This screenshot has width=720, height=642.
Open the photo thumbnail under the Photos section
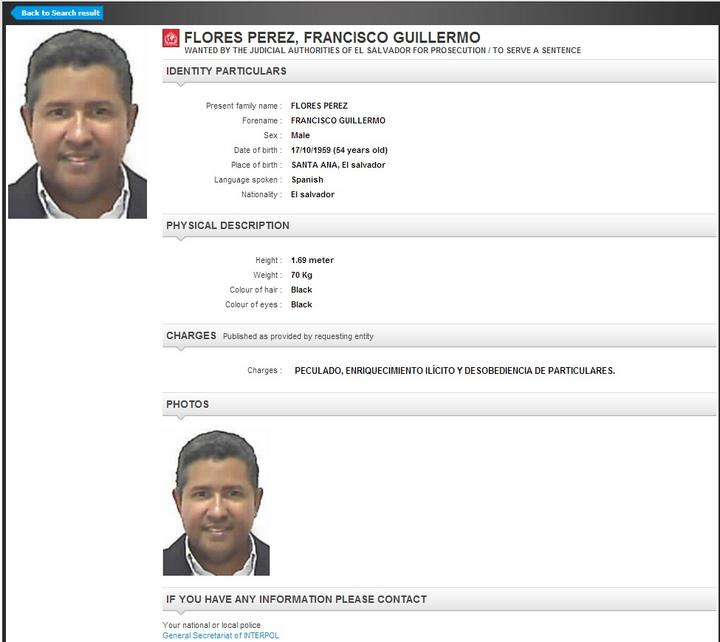tap(216, 503)
